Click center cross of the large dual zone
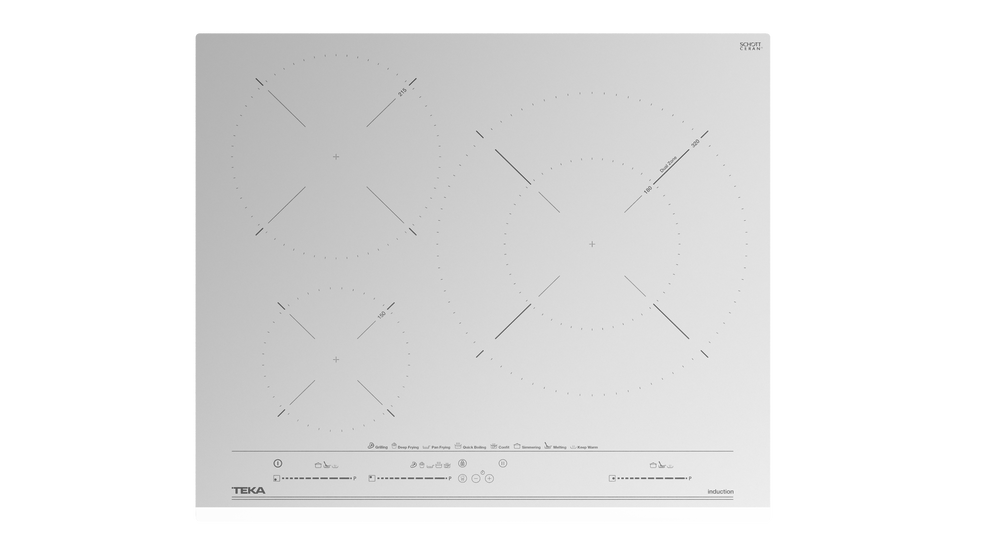985x554 pixels. click(592, 243)
